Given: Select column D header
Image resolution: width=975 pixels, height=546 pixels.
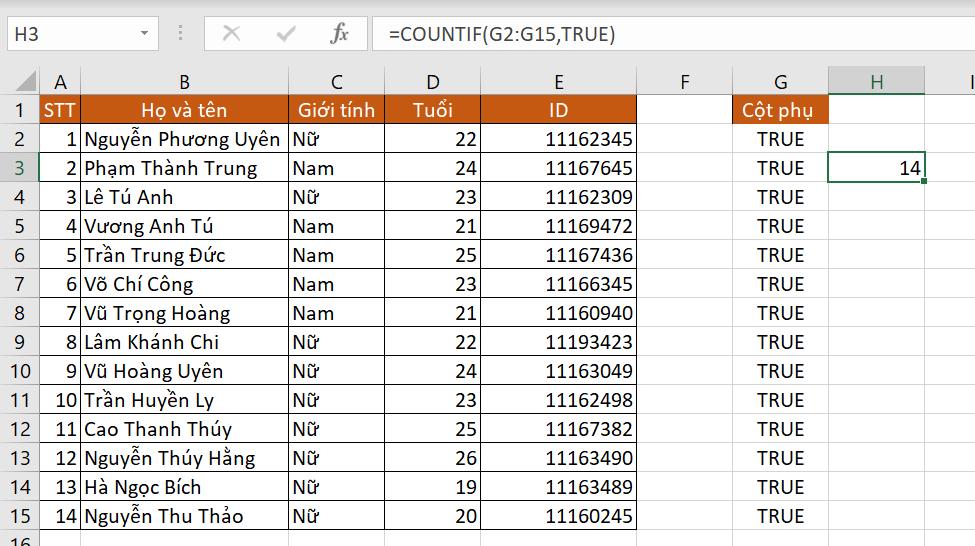Looking at the screenshot, I should click(433, 81).
